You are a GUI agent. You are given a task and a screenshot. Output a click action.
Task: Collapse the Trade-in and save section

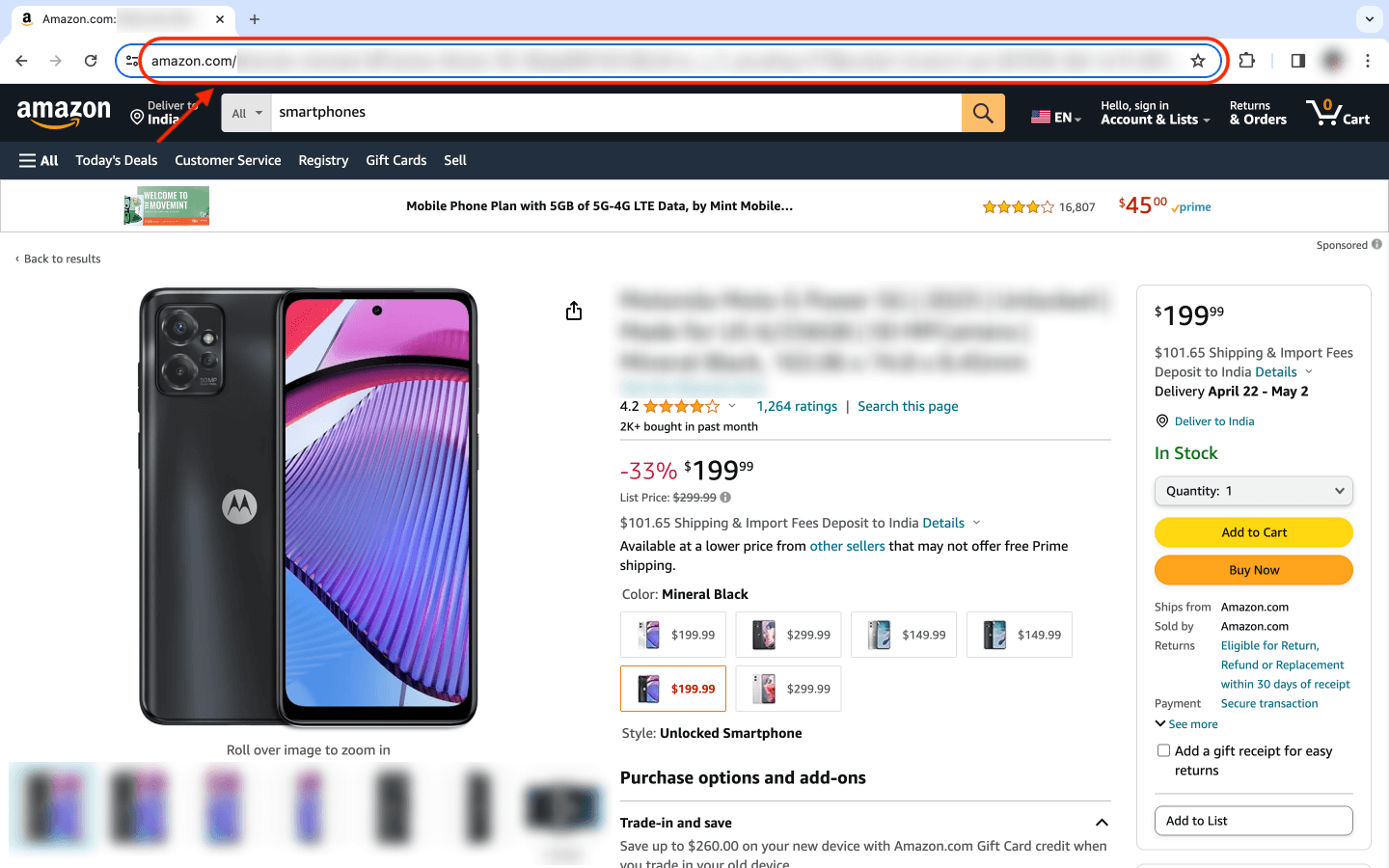coord(1102,823)
